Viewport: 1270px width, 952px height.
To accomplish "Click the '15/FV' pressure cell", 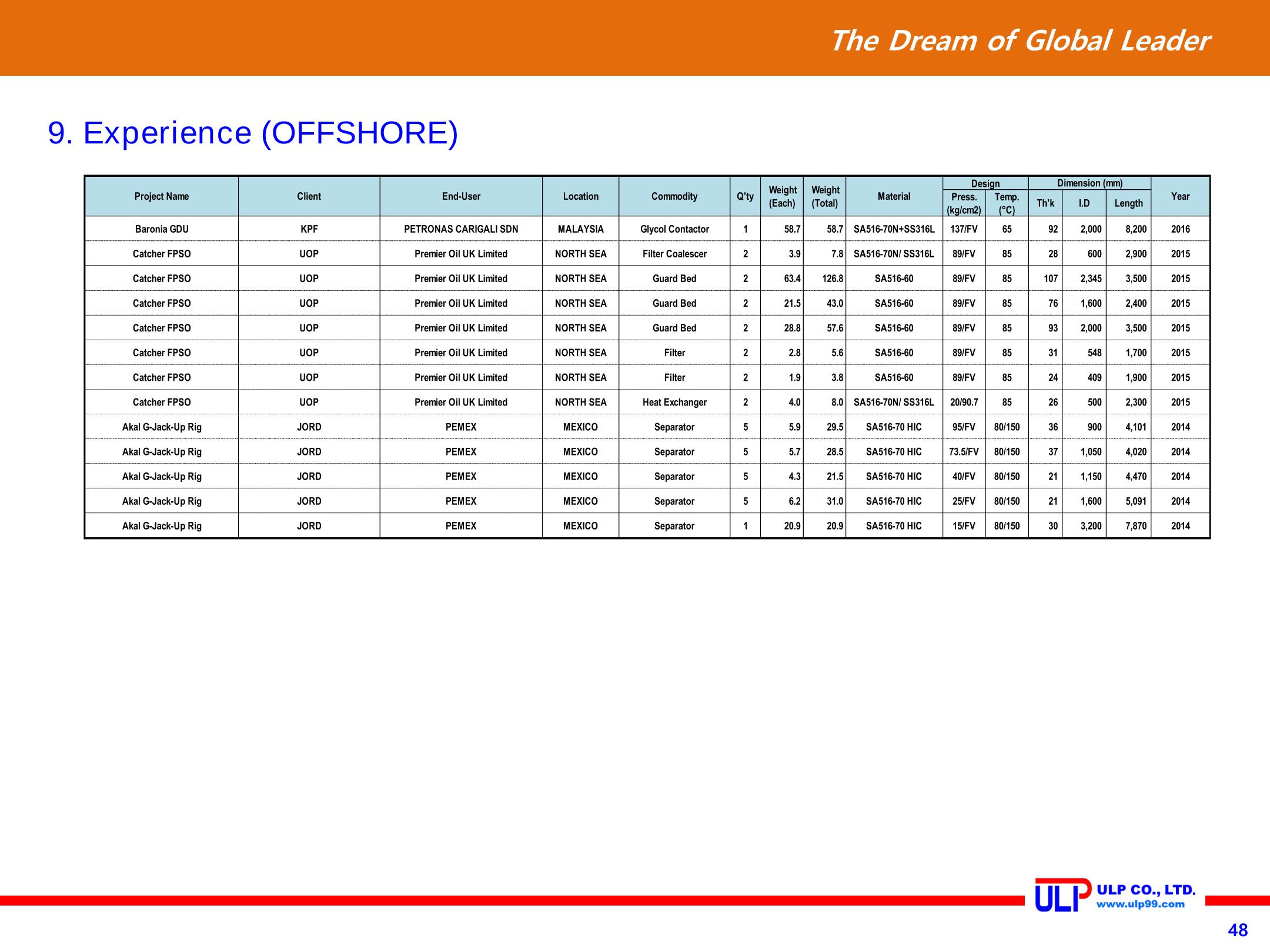I will [964, 526].
